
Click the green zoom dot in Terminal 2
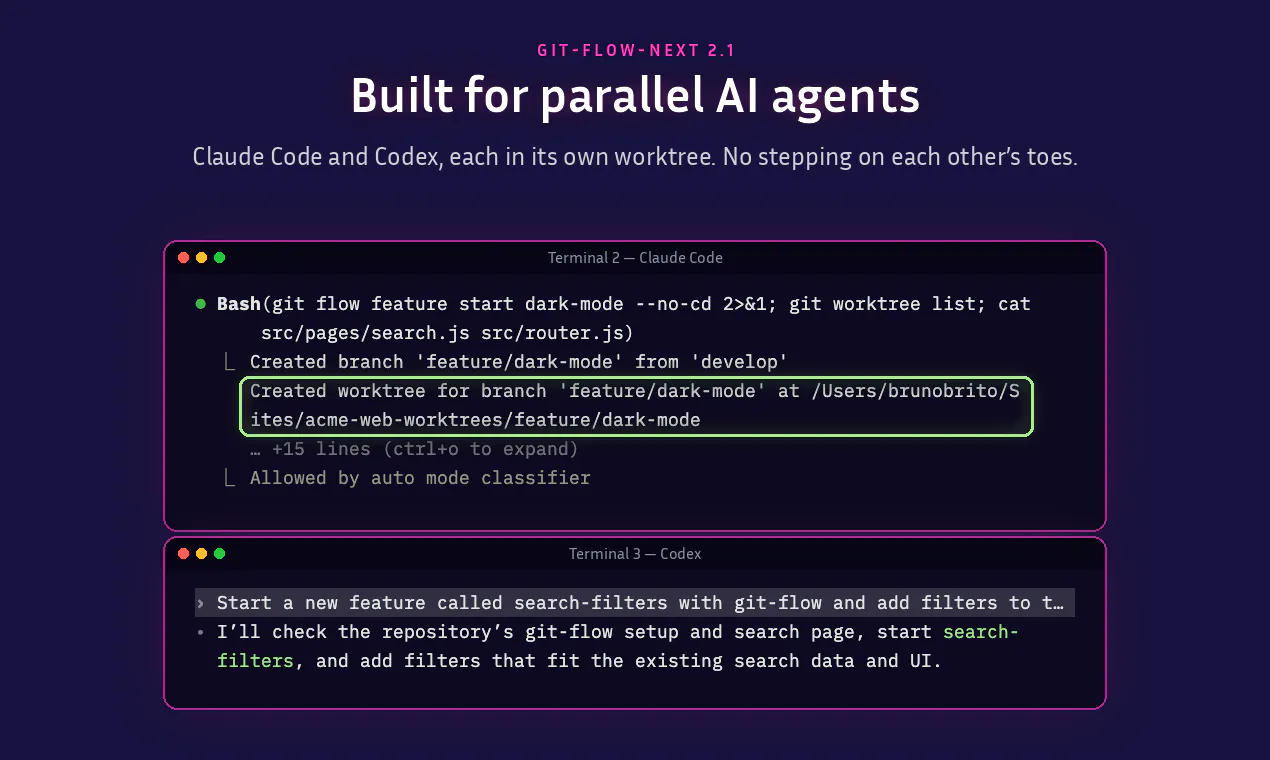220,258
